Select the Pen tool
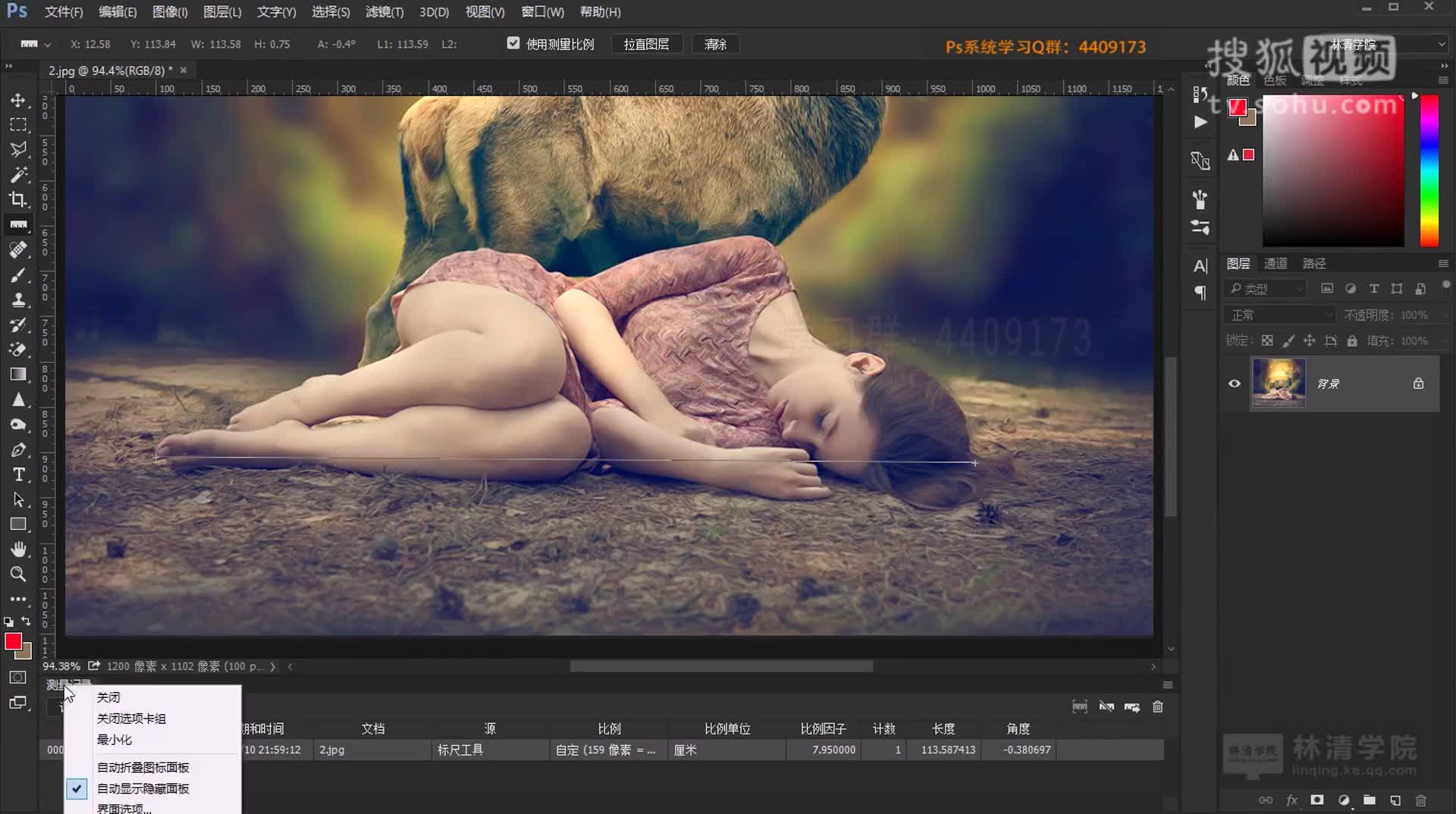Image resolution: width=1456 pixels, height=814 pixels. point(18,449)
